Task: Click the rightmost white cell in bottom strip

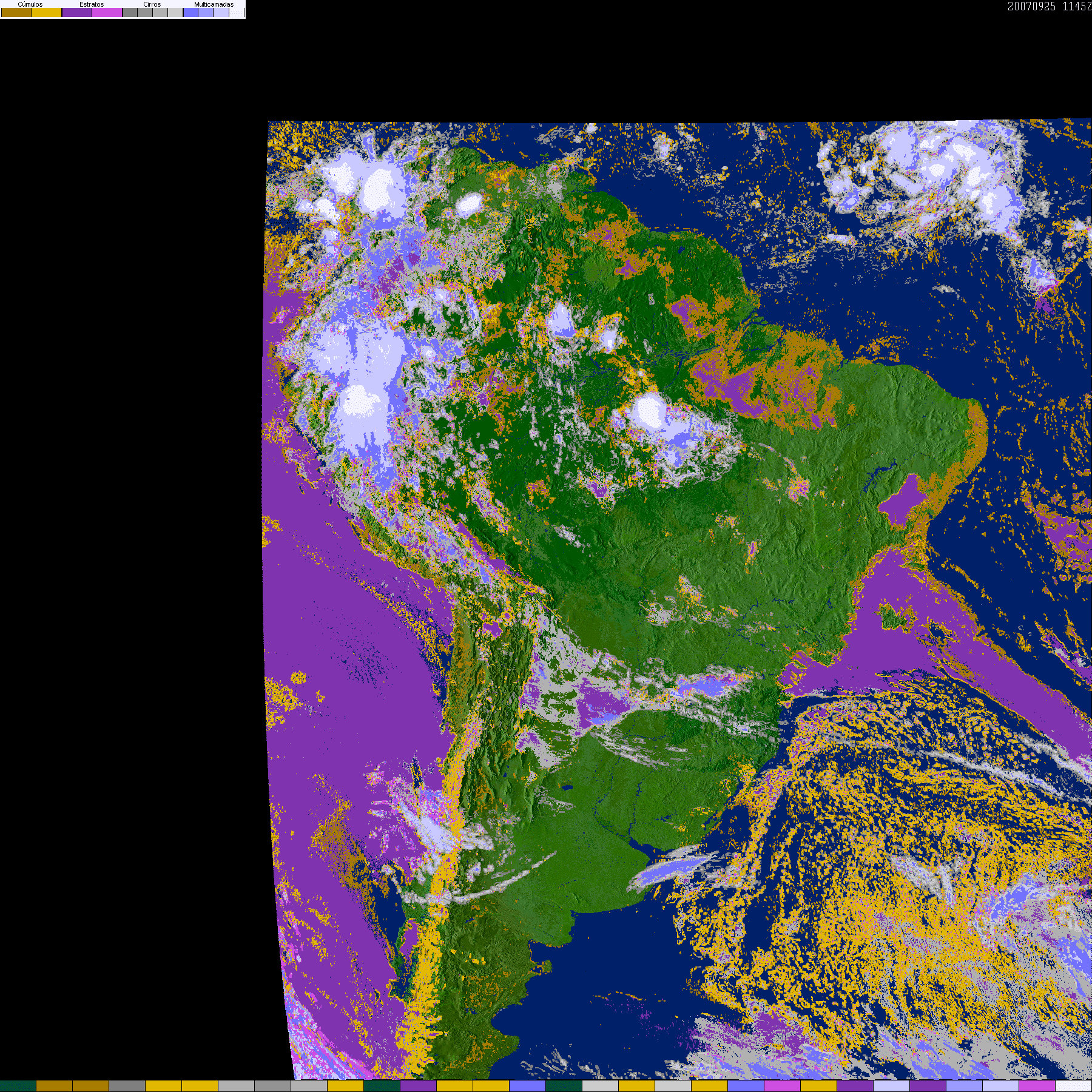Action: point(1074,1086)
